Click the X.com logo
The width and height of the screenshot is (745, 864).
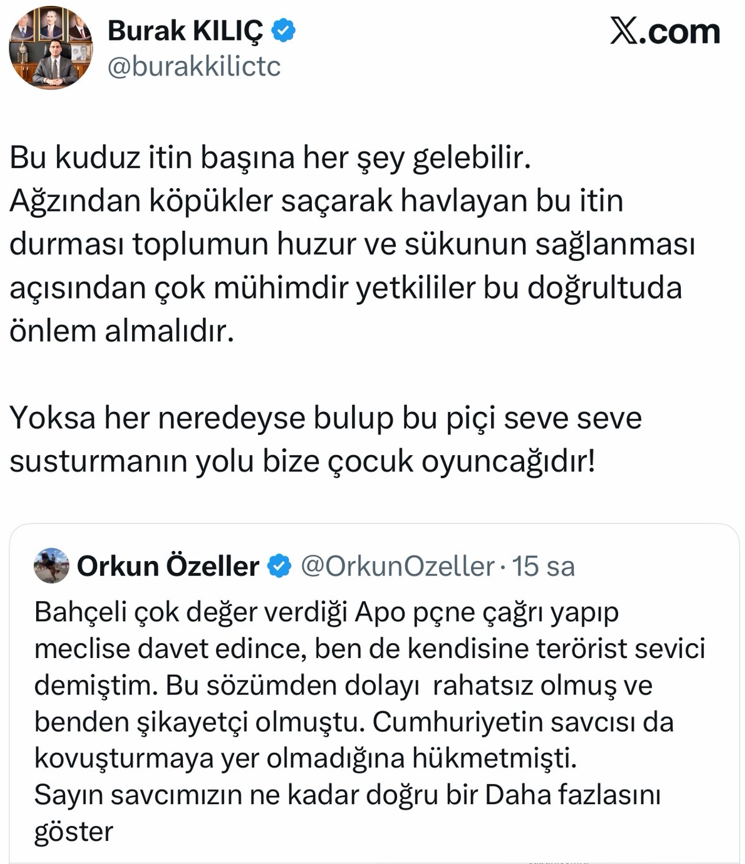665,32
